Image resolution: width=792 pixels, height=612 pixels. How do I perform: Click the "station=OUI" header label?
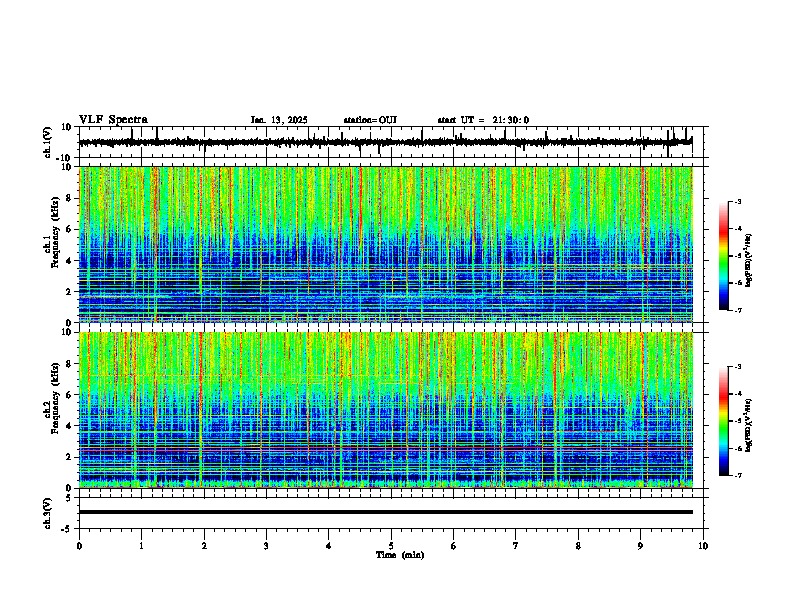coord(370,120)
